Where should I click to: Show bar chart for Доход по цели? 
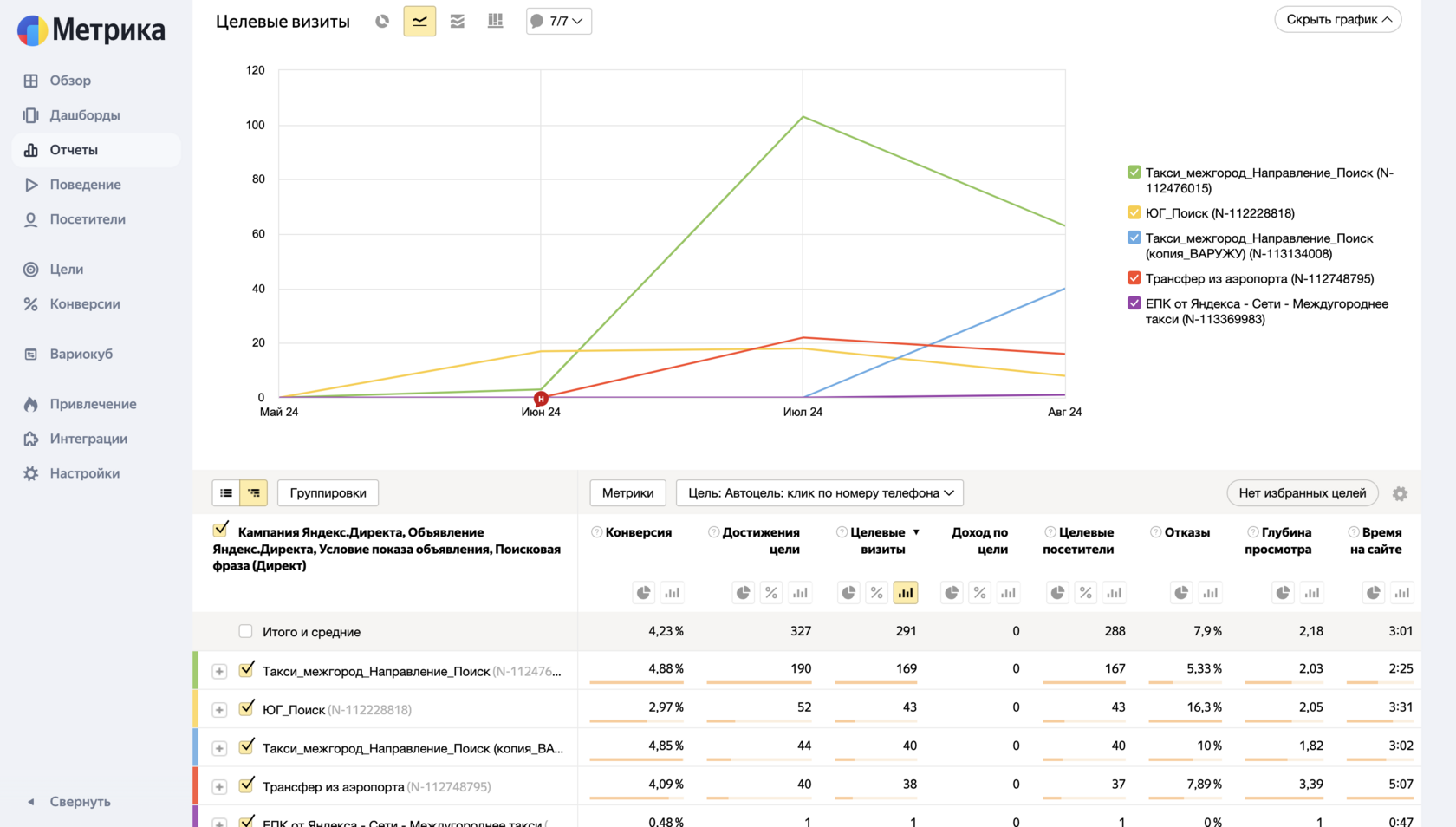[1008, 593]
